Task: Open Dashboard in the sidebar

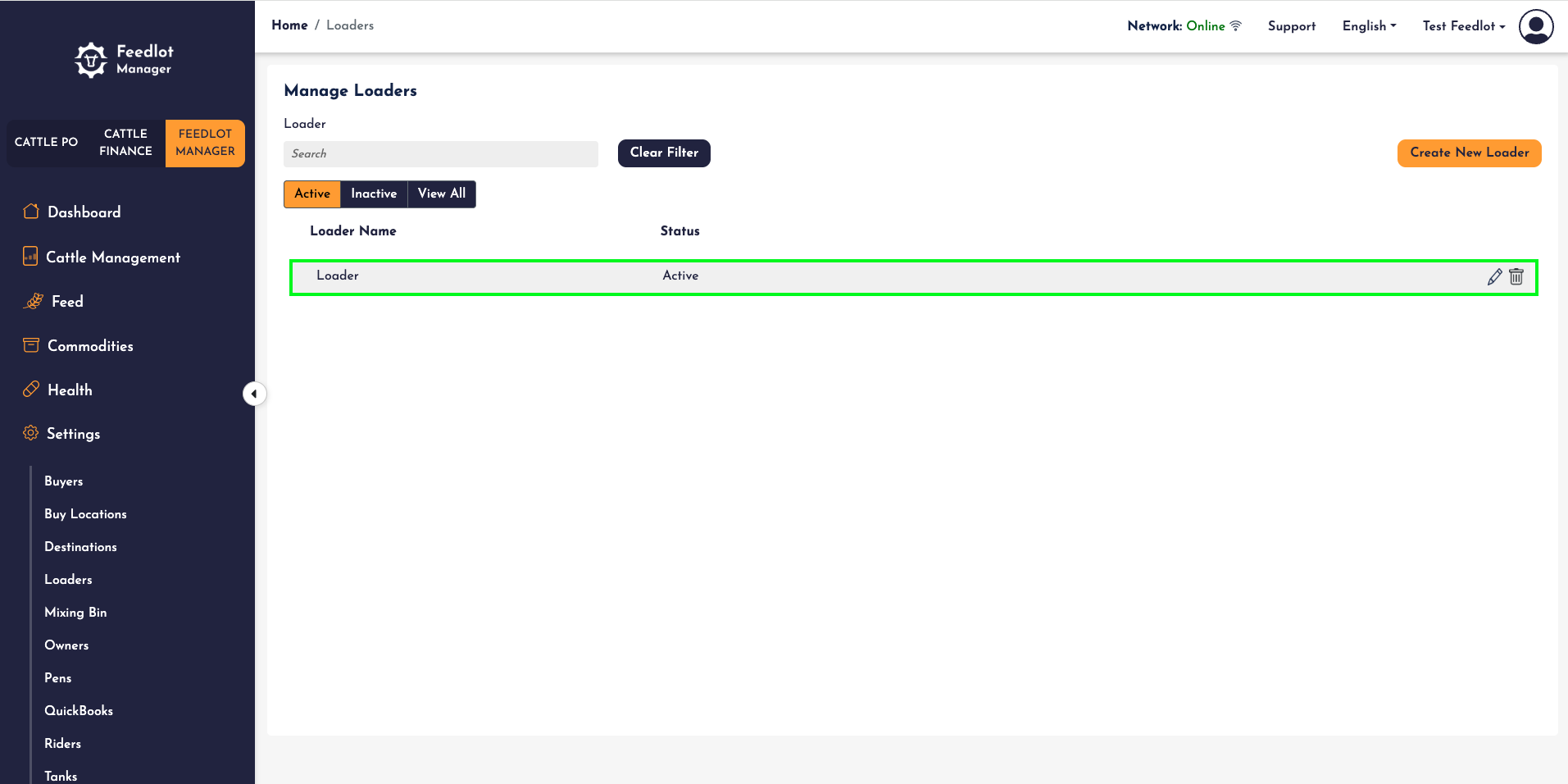Action: [84, 212]
